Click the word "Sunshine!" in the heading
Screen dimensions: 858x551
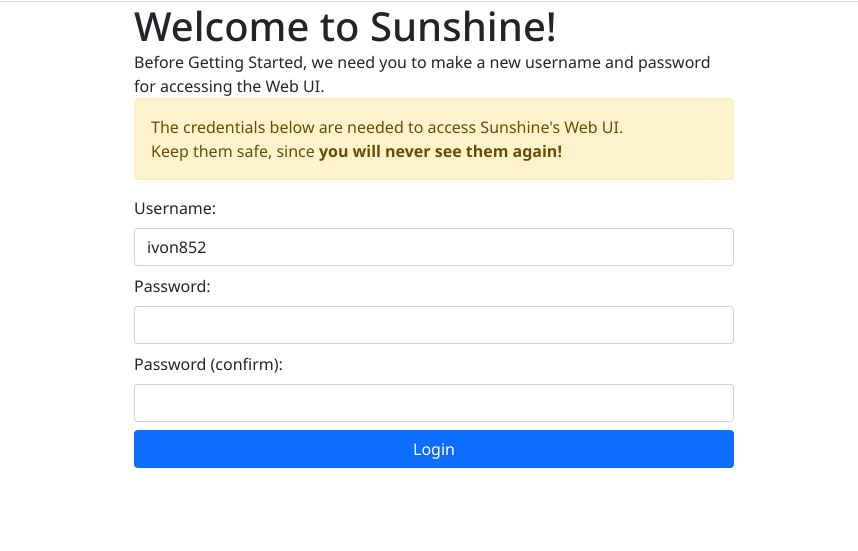463,27
